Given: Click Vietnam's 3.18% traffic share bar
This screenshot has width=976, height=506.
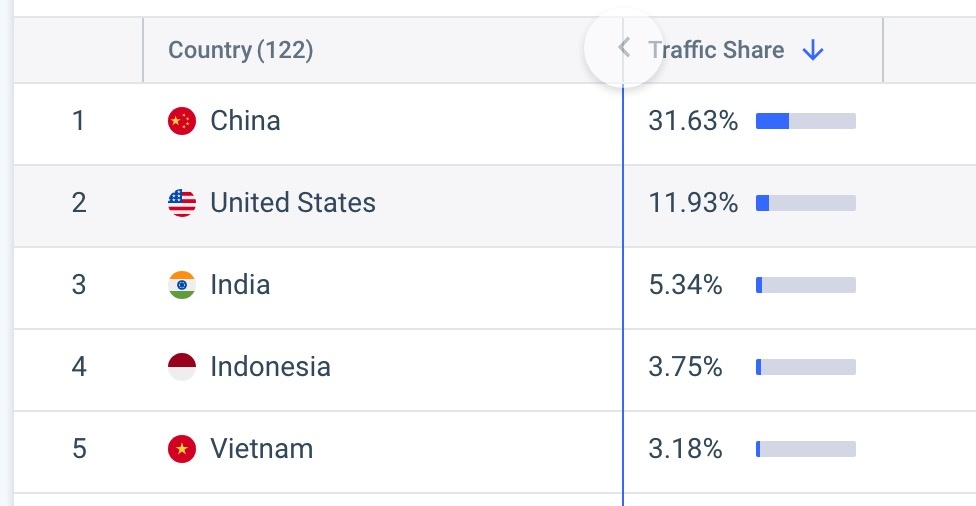Looking at the screenshot, I should point(805,450).
